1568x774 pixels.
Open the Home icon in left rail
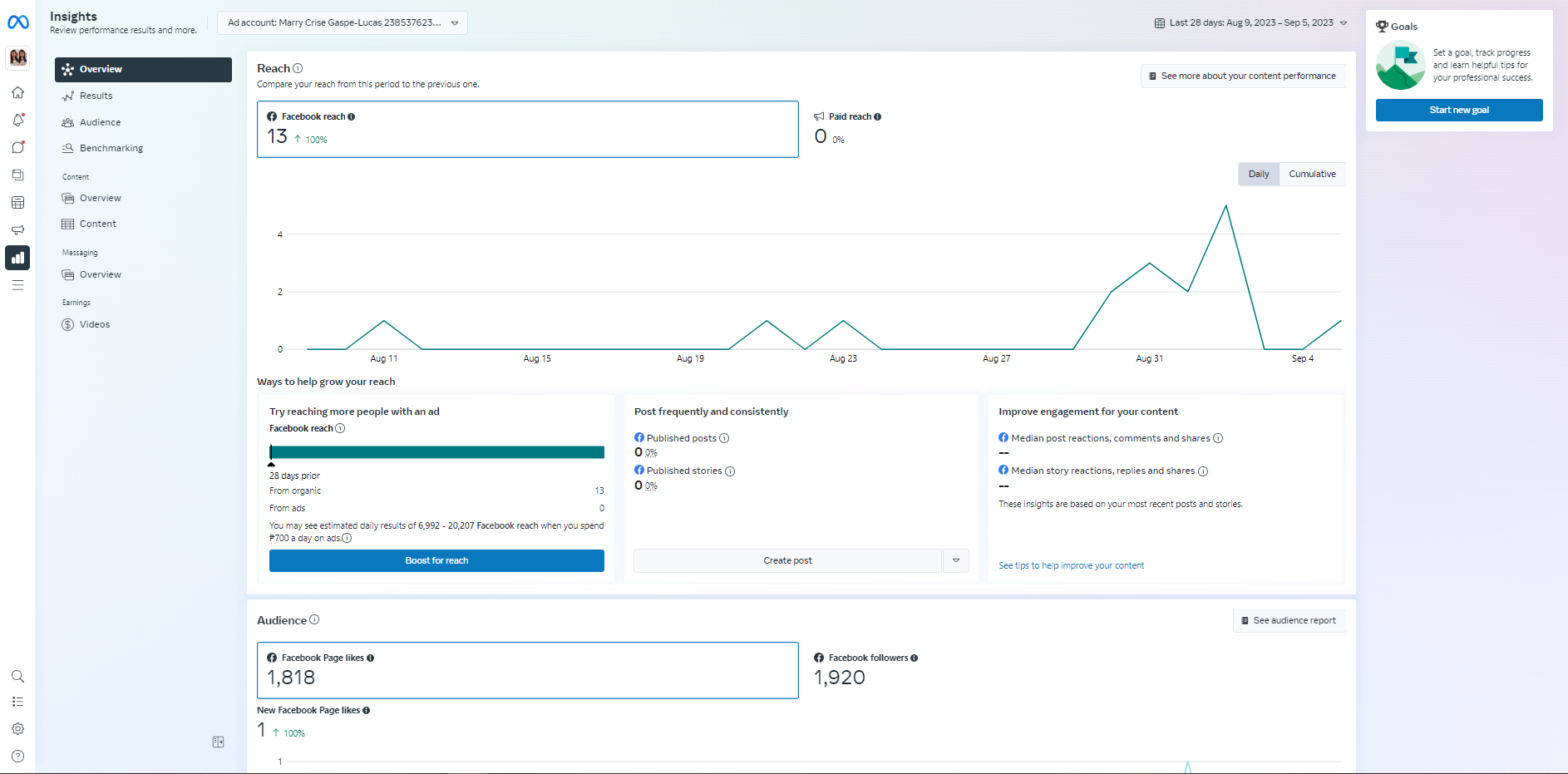[17, 92]
